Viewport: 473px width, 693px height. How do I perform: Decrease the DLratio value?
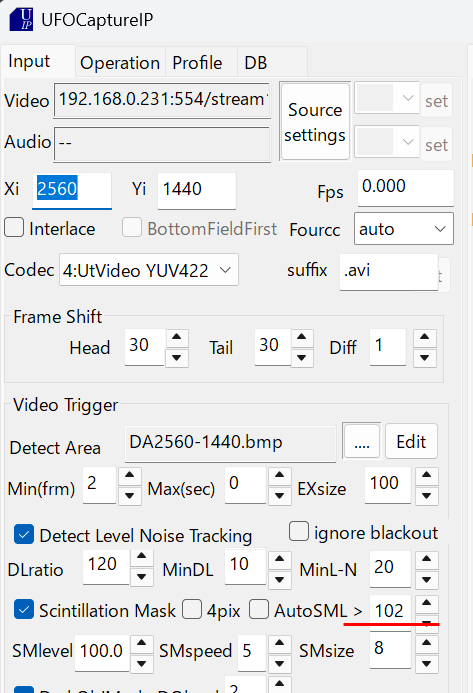pos(141,577)
